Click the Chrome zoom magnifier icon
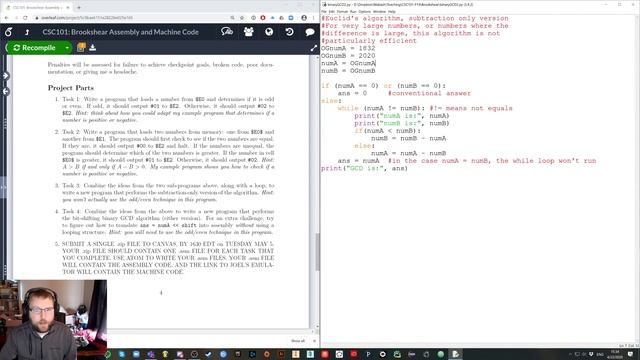Screen dimensions: 640x360 232,18
